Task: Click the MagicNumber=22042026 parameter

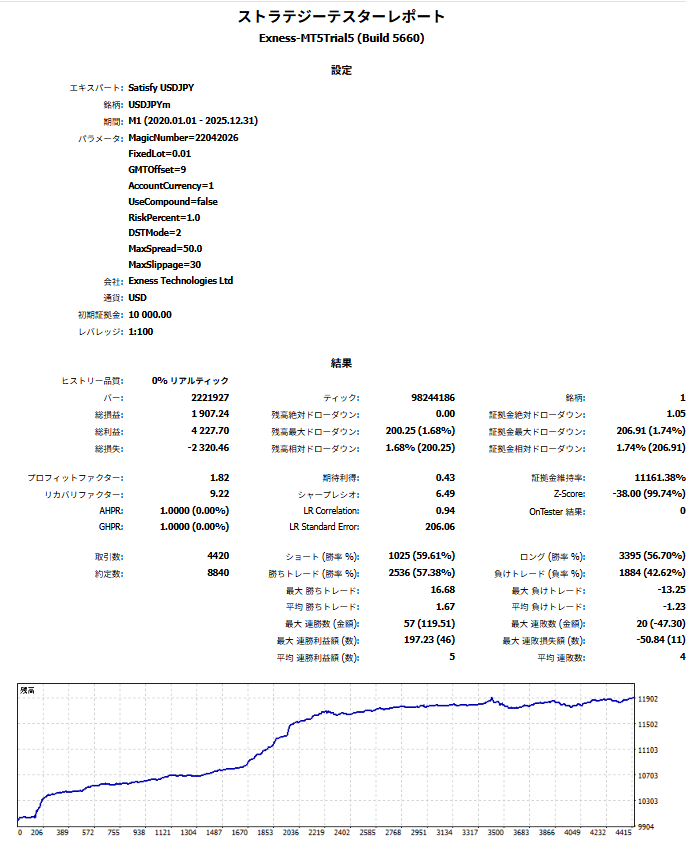Action: click(183, 138)
